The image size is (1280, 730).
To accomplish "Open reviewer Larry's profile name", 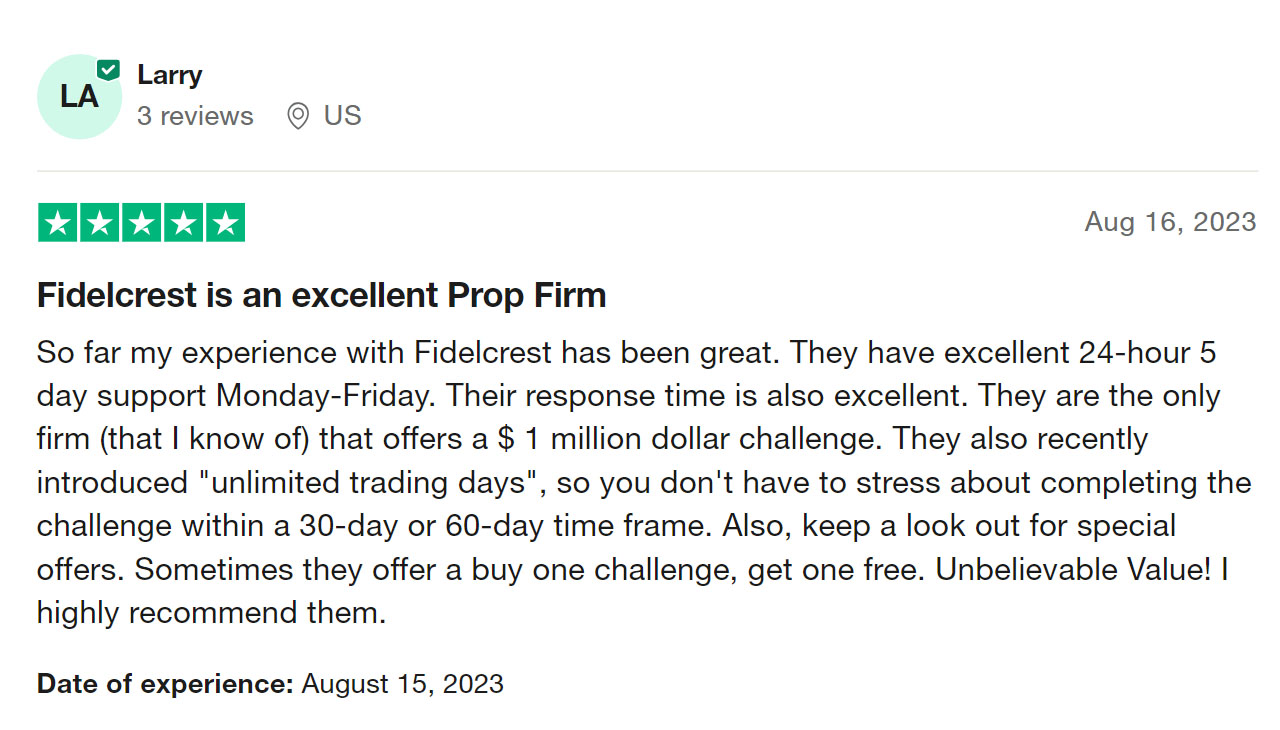I will 170,75.
